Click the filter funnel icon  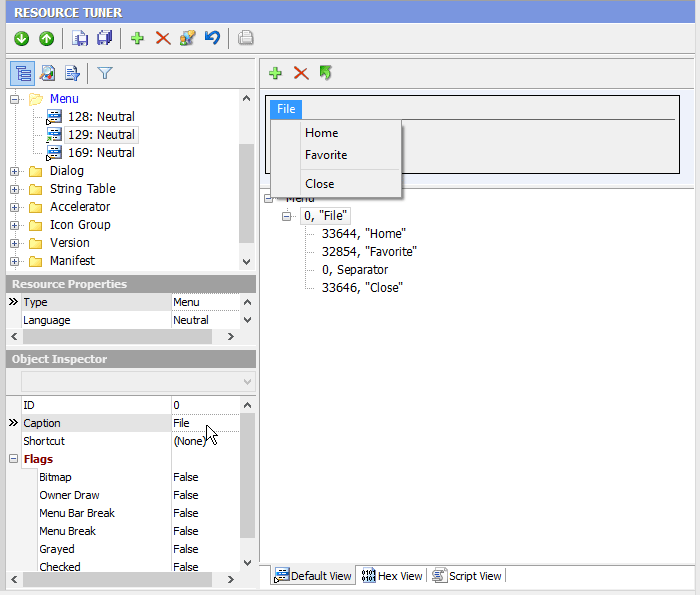click(x=104, y=73)
